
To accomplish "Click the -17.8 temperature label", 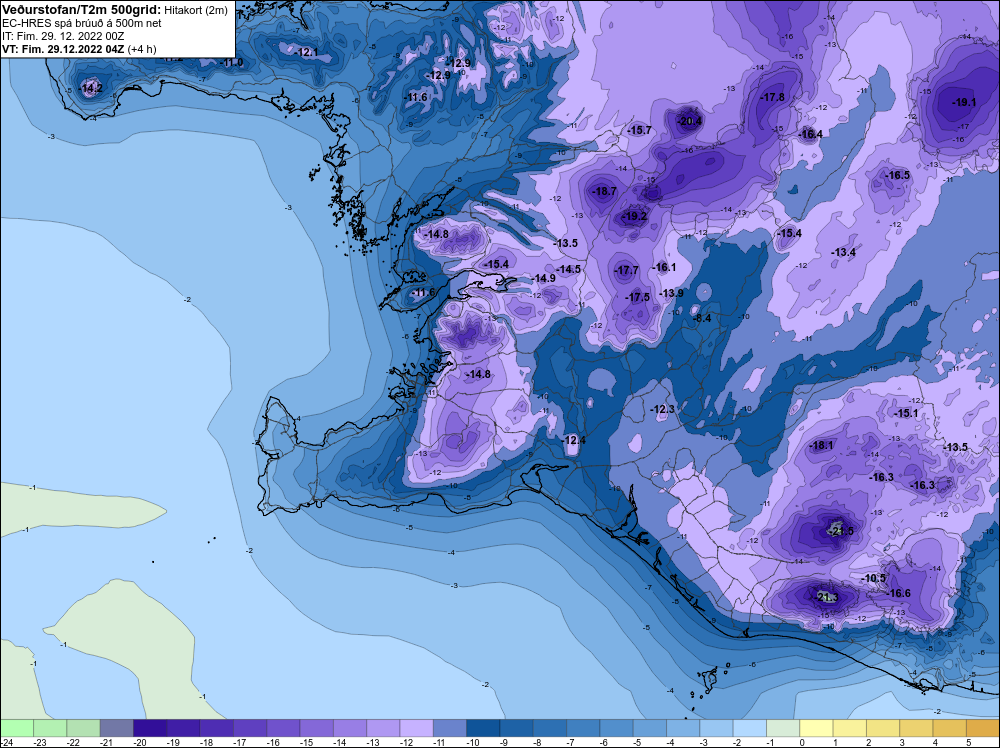I will (772, 98).
